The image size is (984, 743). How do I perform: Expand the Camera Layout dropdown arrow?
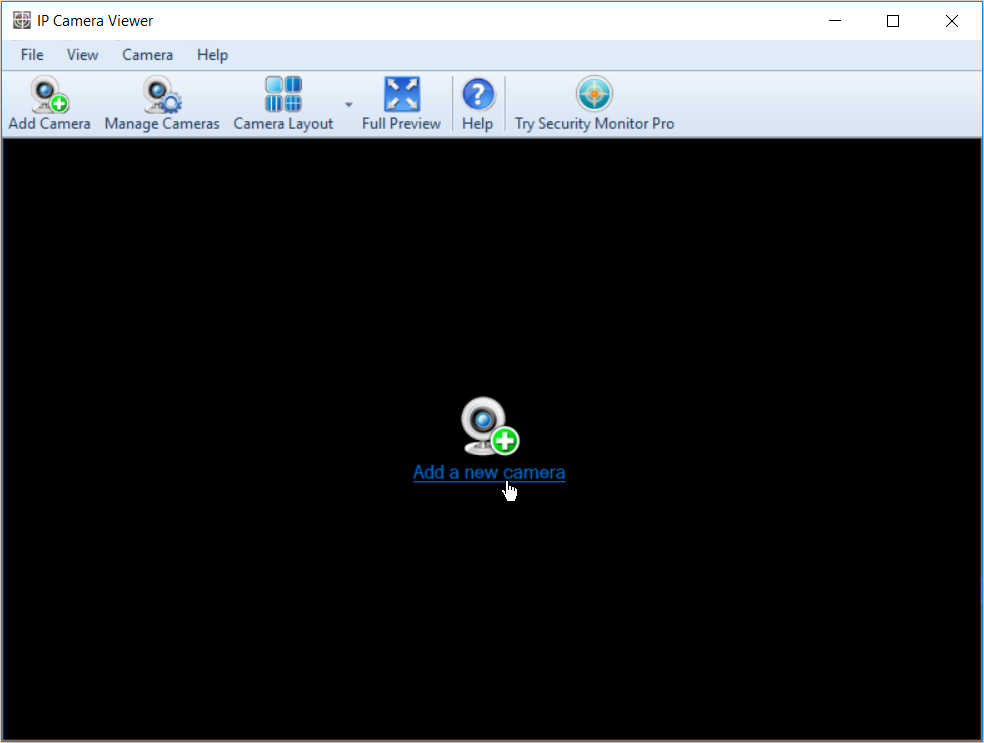(349, 104)
